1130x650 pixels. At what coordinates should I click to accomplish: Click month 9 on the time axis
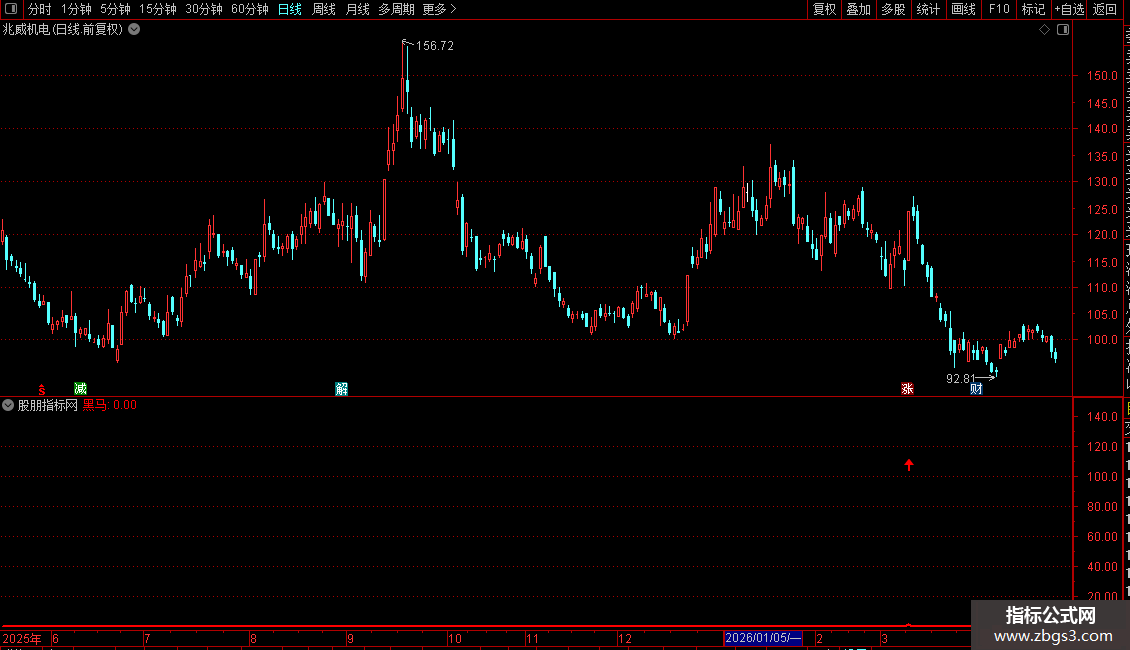tap(350, 638)
